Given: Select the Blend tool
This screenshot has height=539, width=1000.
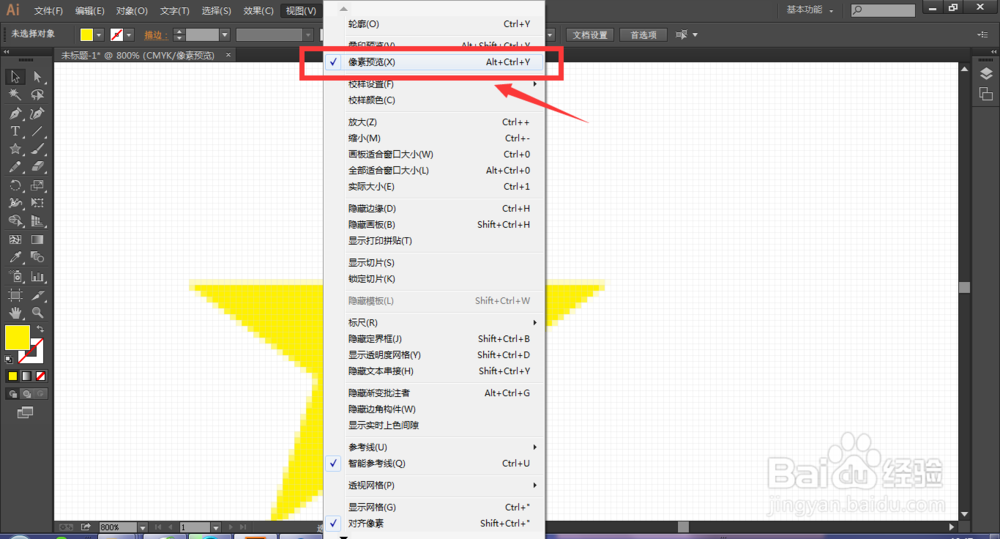Looking at the screenshot, I should click(38, 258).
